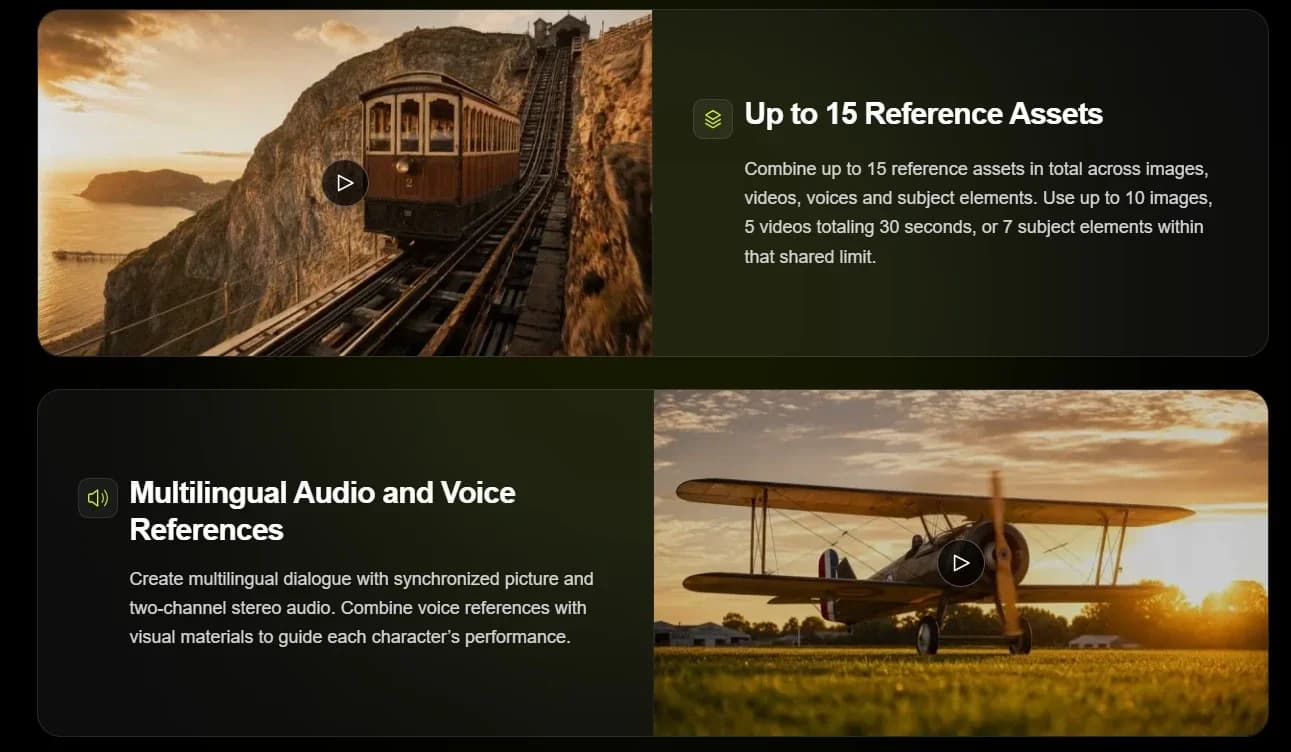The image size is (1291, 752).
Task: Open the funicular tram cliffside thumbnail image
Action: [x=345, y=183]
